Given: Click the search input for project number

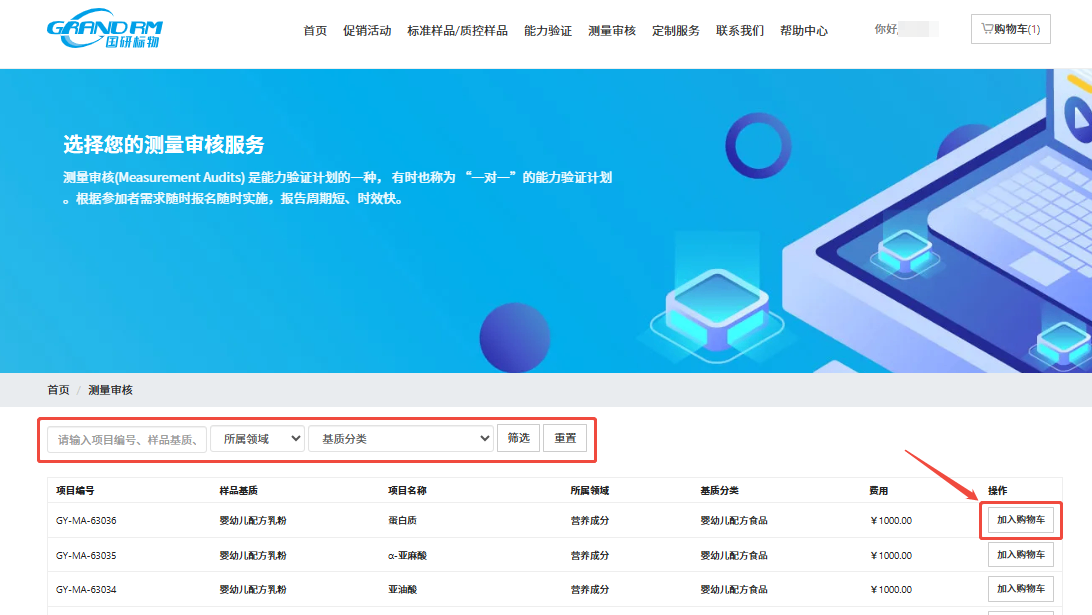Looking at the screenshot, I should click(x=127, y=439).
